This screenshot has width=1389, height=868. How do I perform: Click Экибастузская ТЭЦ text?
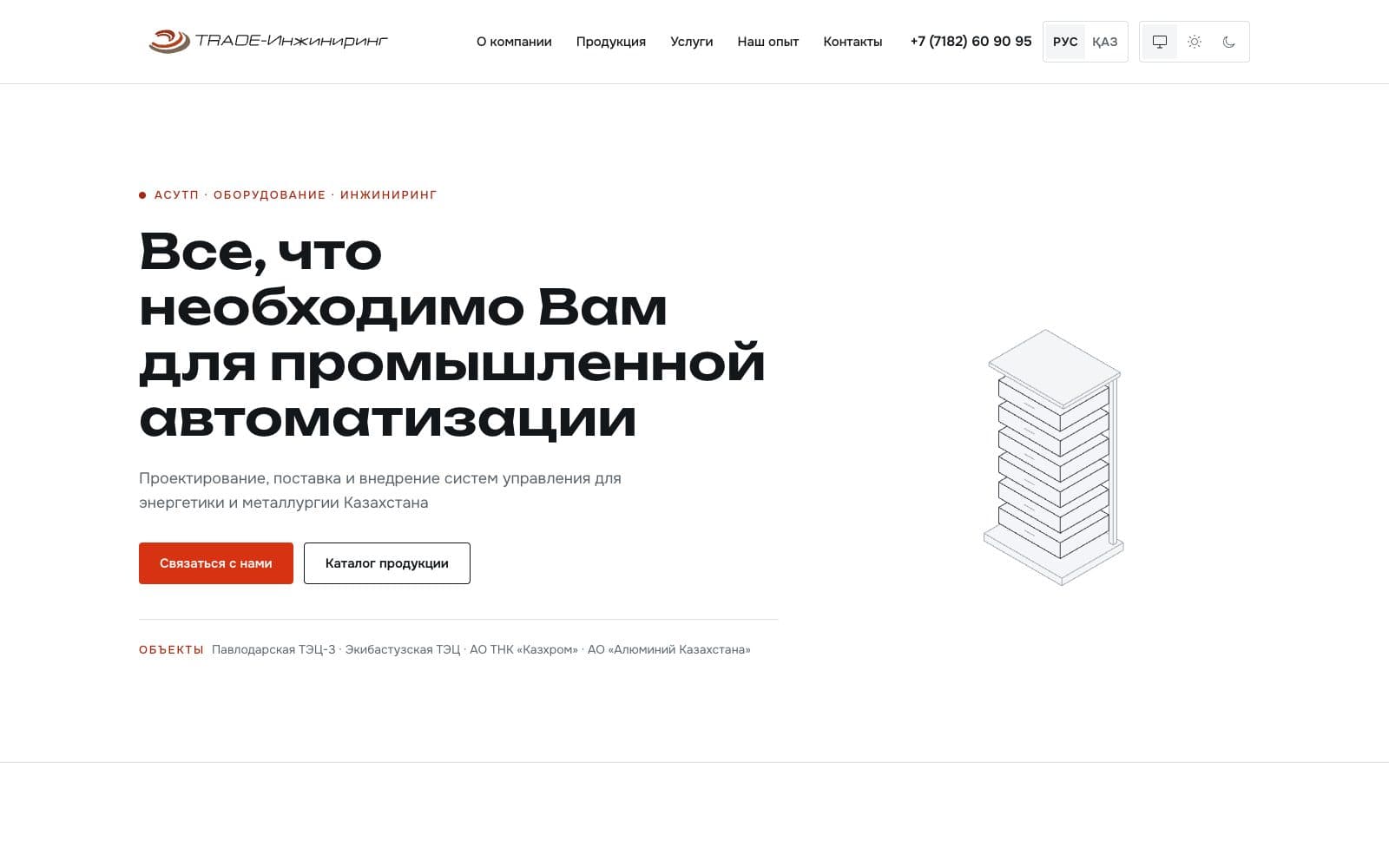pos(403,649)
